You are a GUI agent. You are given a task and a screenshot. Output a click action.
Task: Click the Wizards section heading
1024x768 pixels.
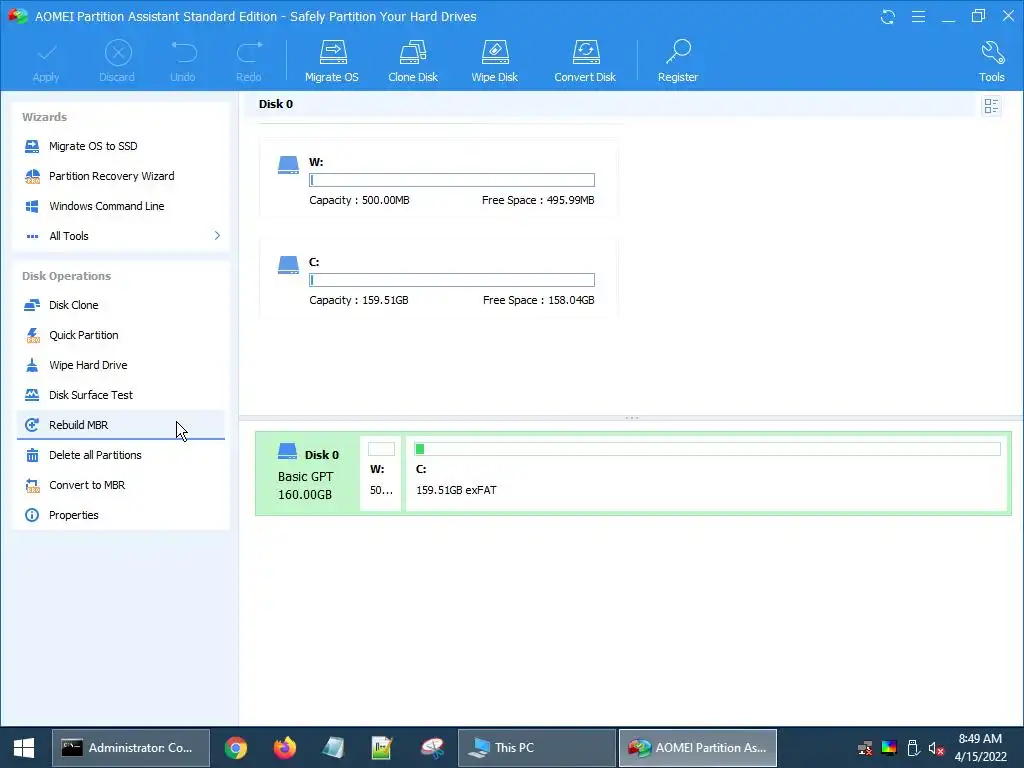tap(44, 117)
